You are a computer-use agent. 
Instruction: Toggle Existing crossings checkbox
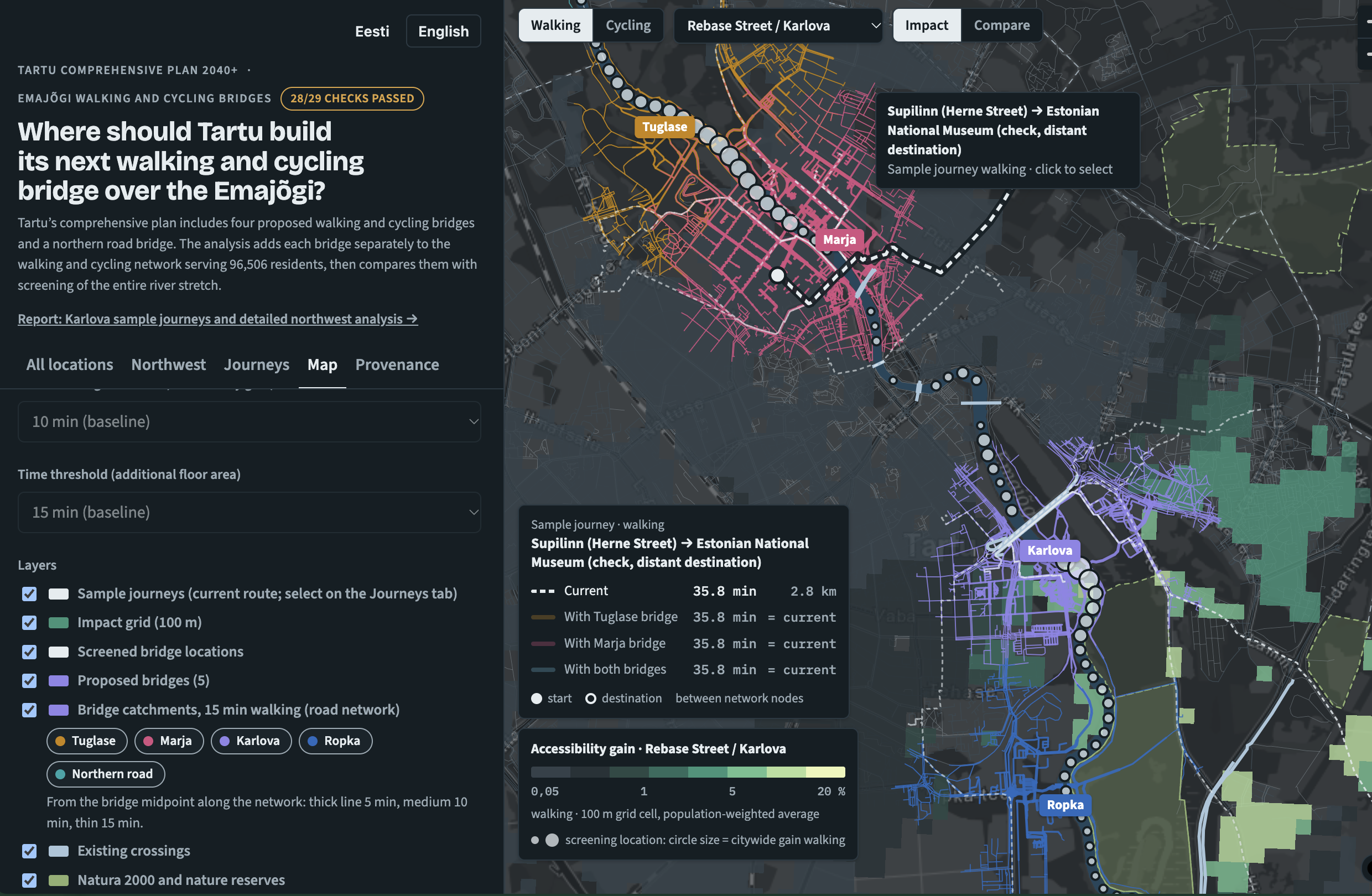coord(29,851)
